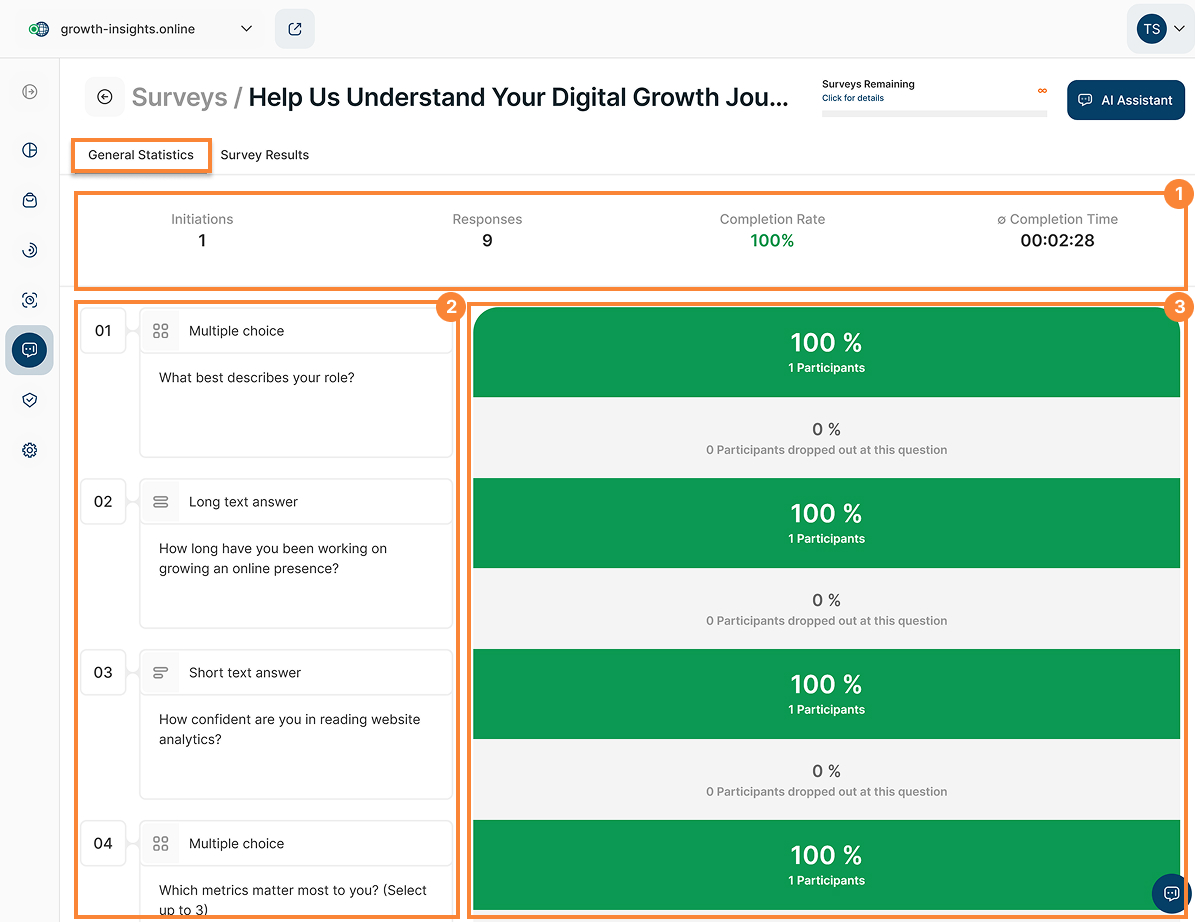The image size is (1195, 922).
Task: Click the infinity icon beside Surveys Remaining
Action: coord(1042,91)
